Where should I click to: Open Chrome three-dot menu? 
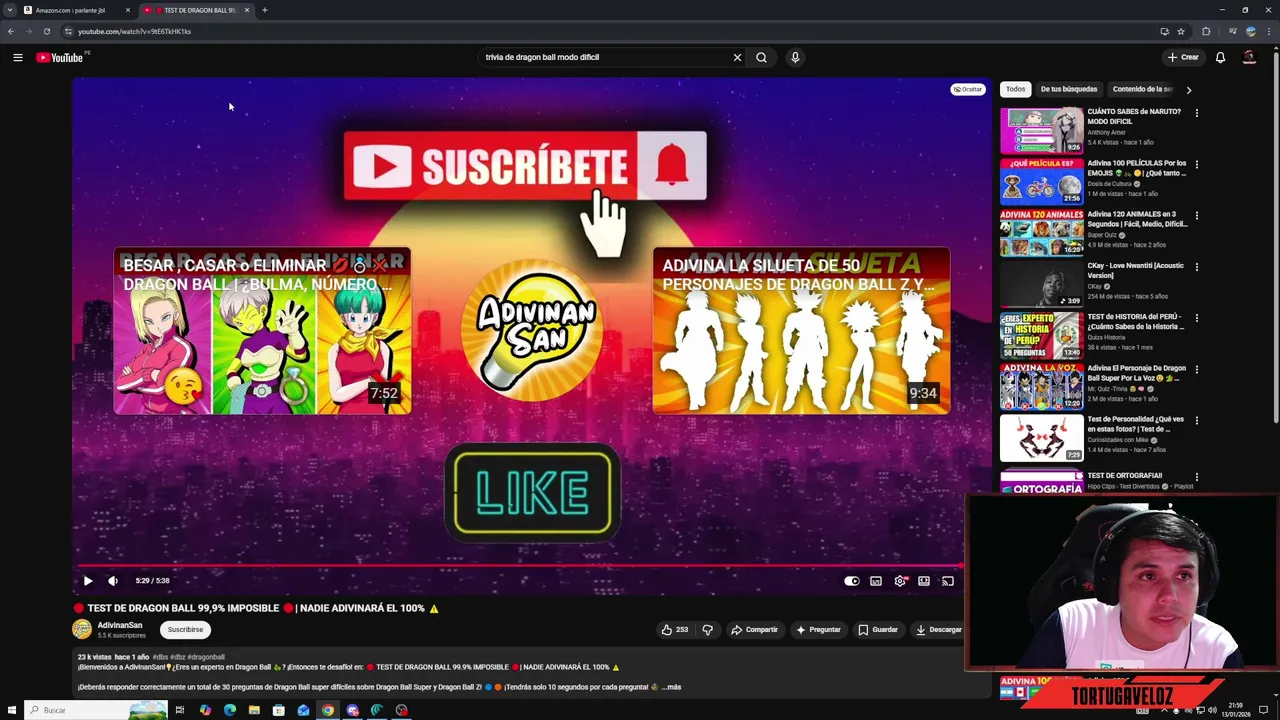tap(1269, 31)
